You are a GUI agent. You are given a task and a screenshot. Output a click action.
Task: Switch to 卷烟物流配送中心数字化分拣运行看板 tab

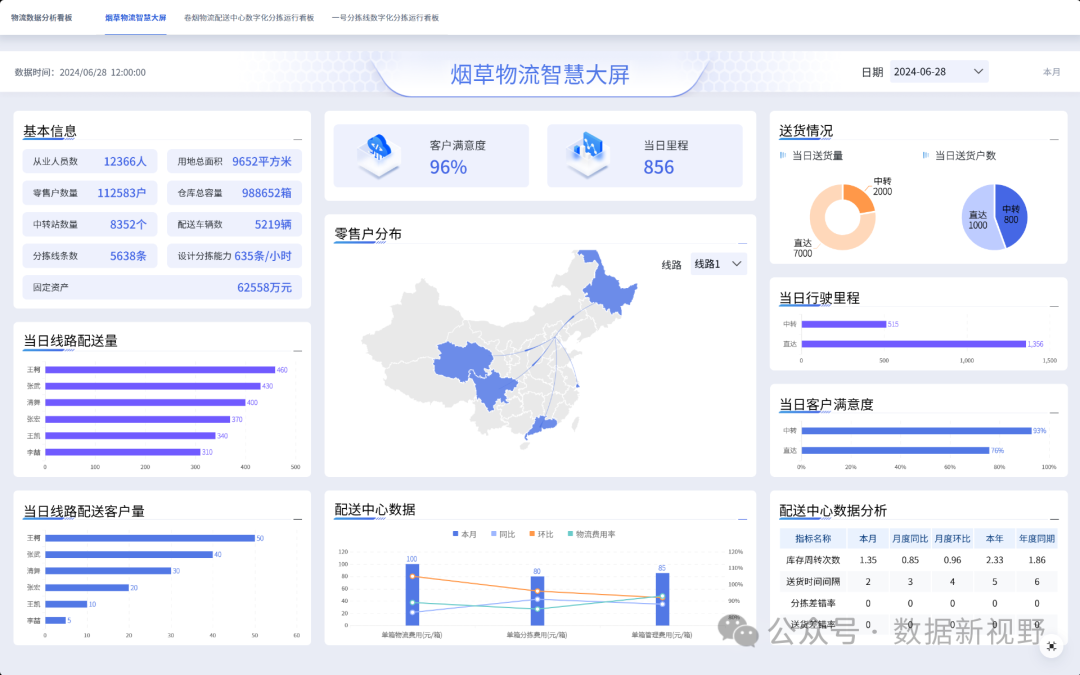249,18
